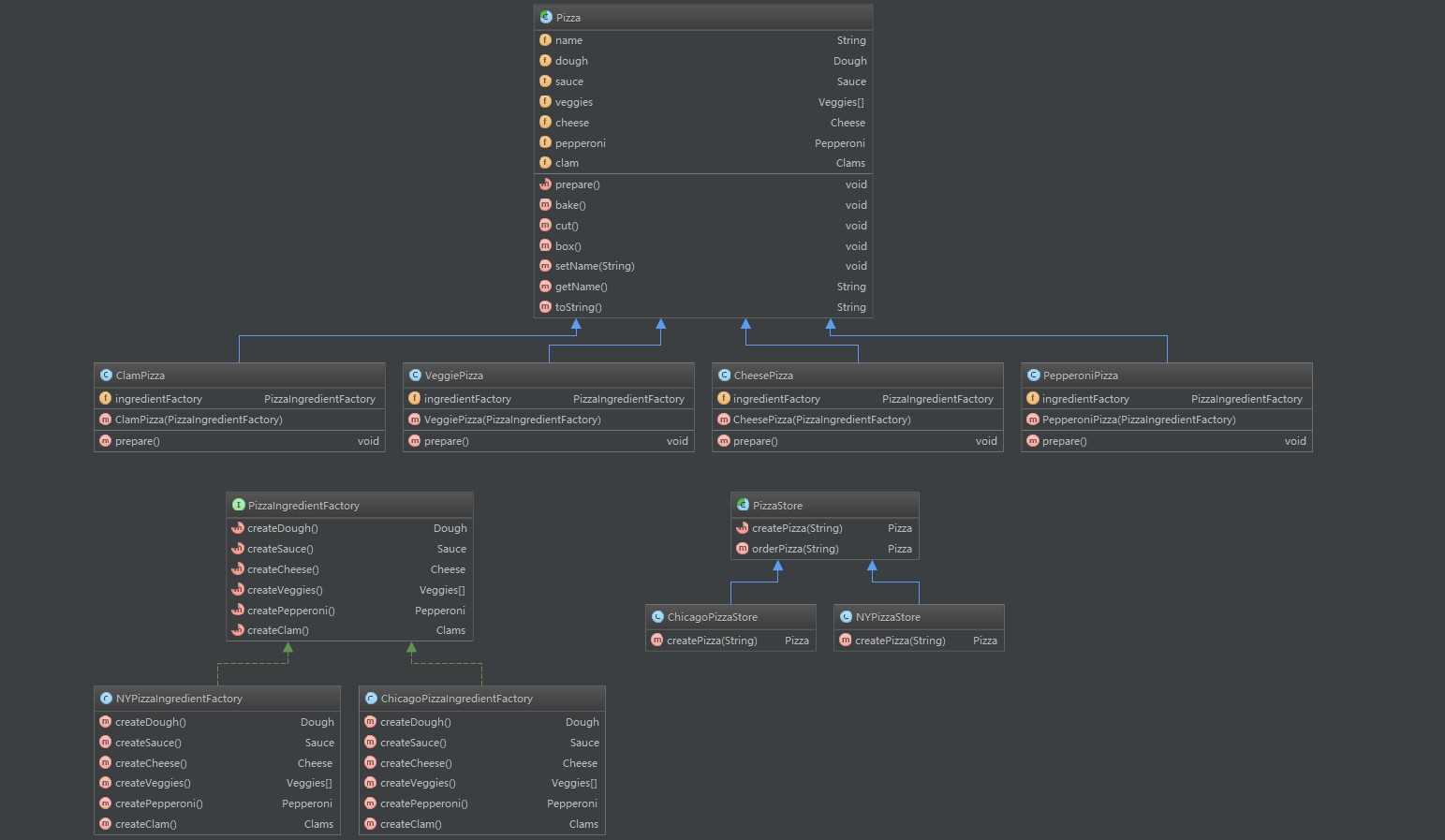Screen dimensions: 1445x840
Task: Click the ClamPizza class icon
Action: click(106, 375)
